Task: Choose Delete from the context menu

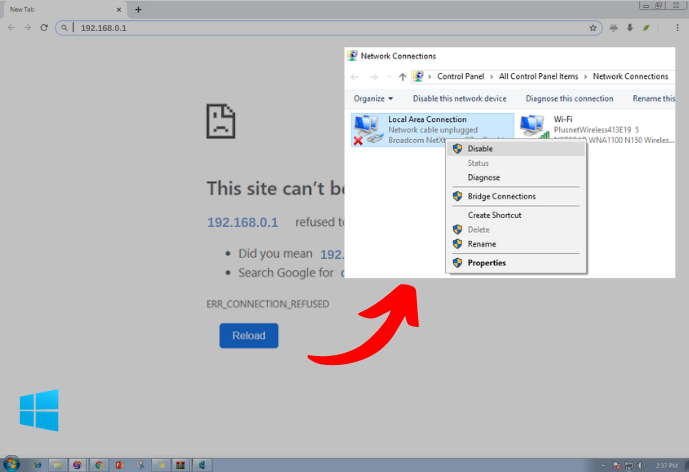Action: pos(516,230)
